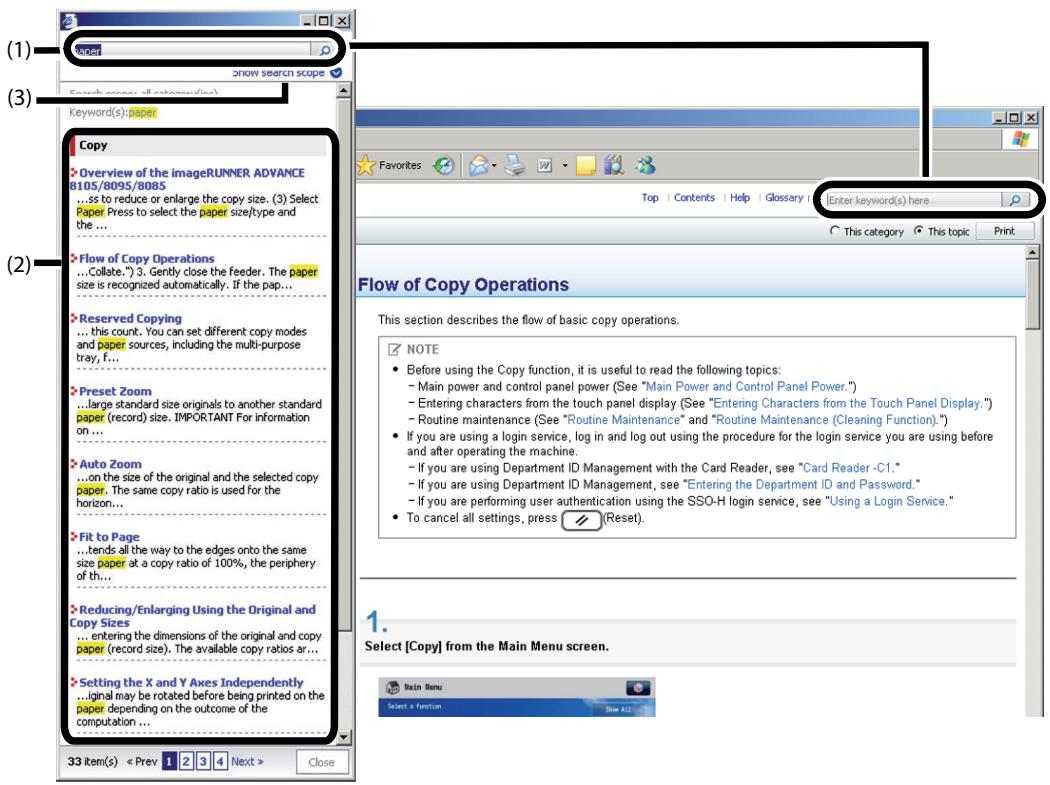
Task: Click the NOTE pencil icon
Action: coord(394,349)
